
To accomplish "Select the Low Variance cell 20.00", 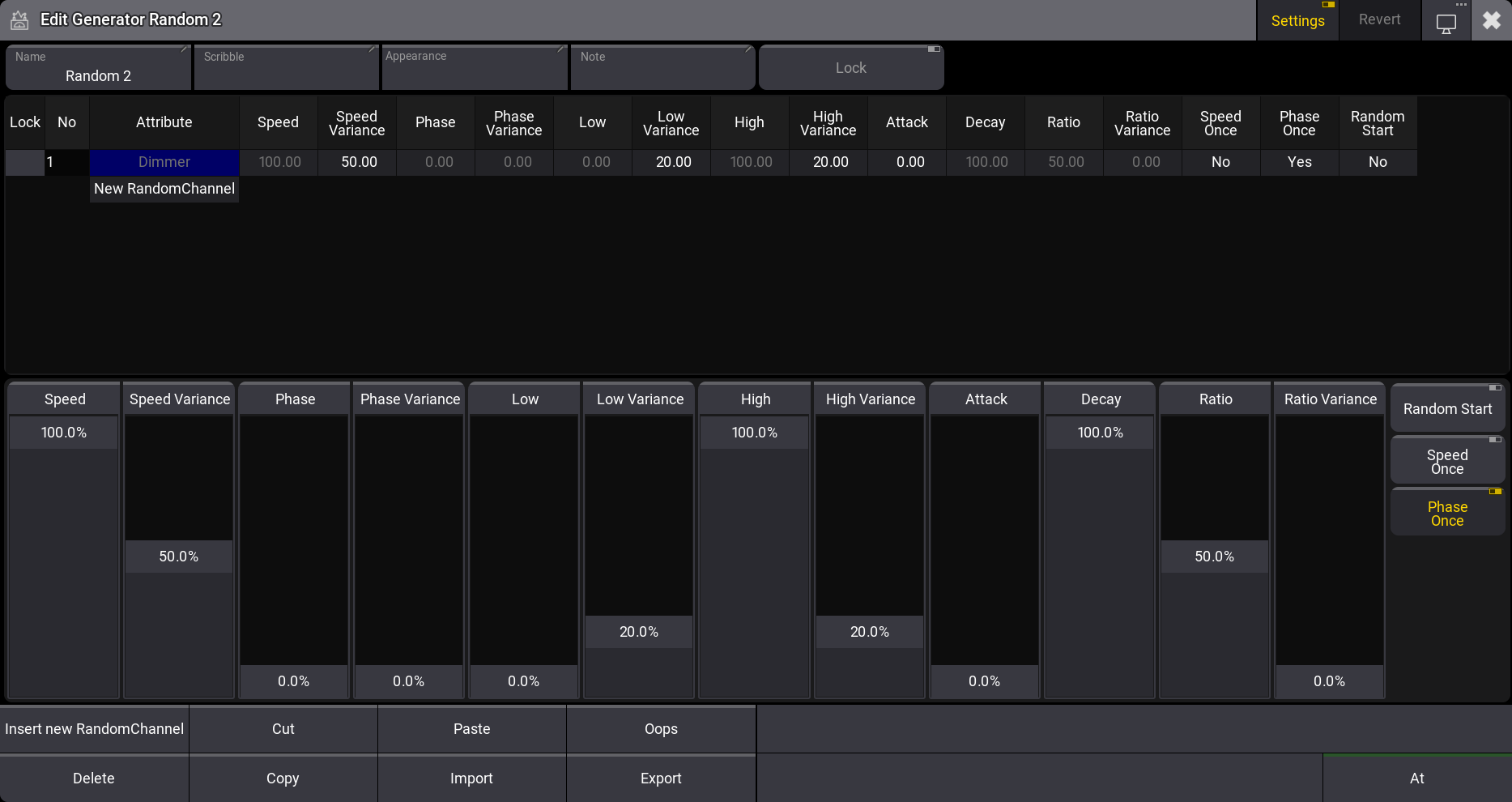I will 671,162.
